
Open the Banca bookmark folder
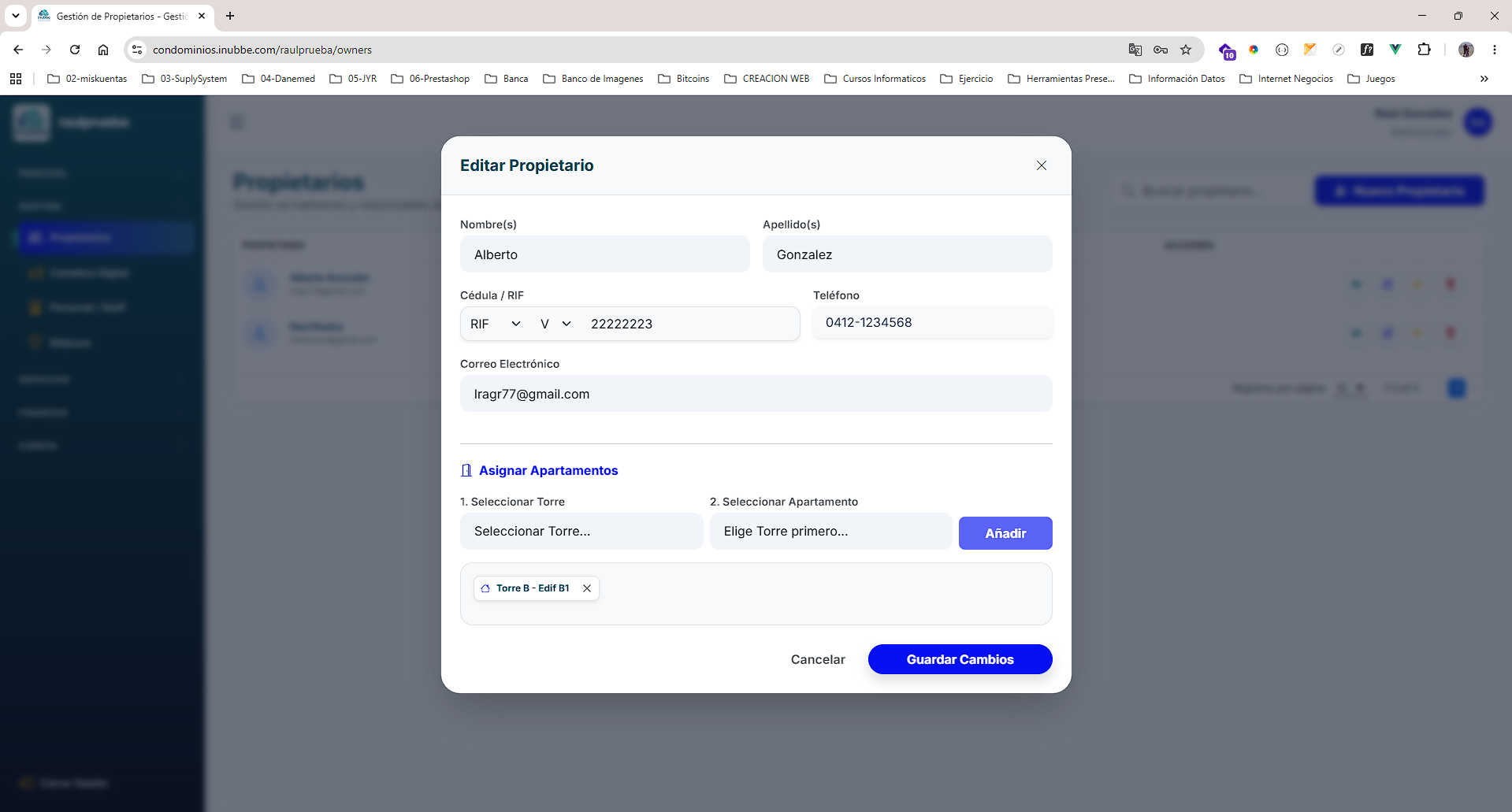pyautogui.click(x=507, y=79)
